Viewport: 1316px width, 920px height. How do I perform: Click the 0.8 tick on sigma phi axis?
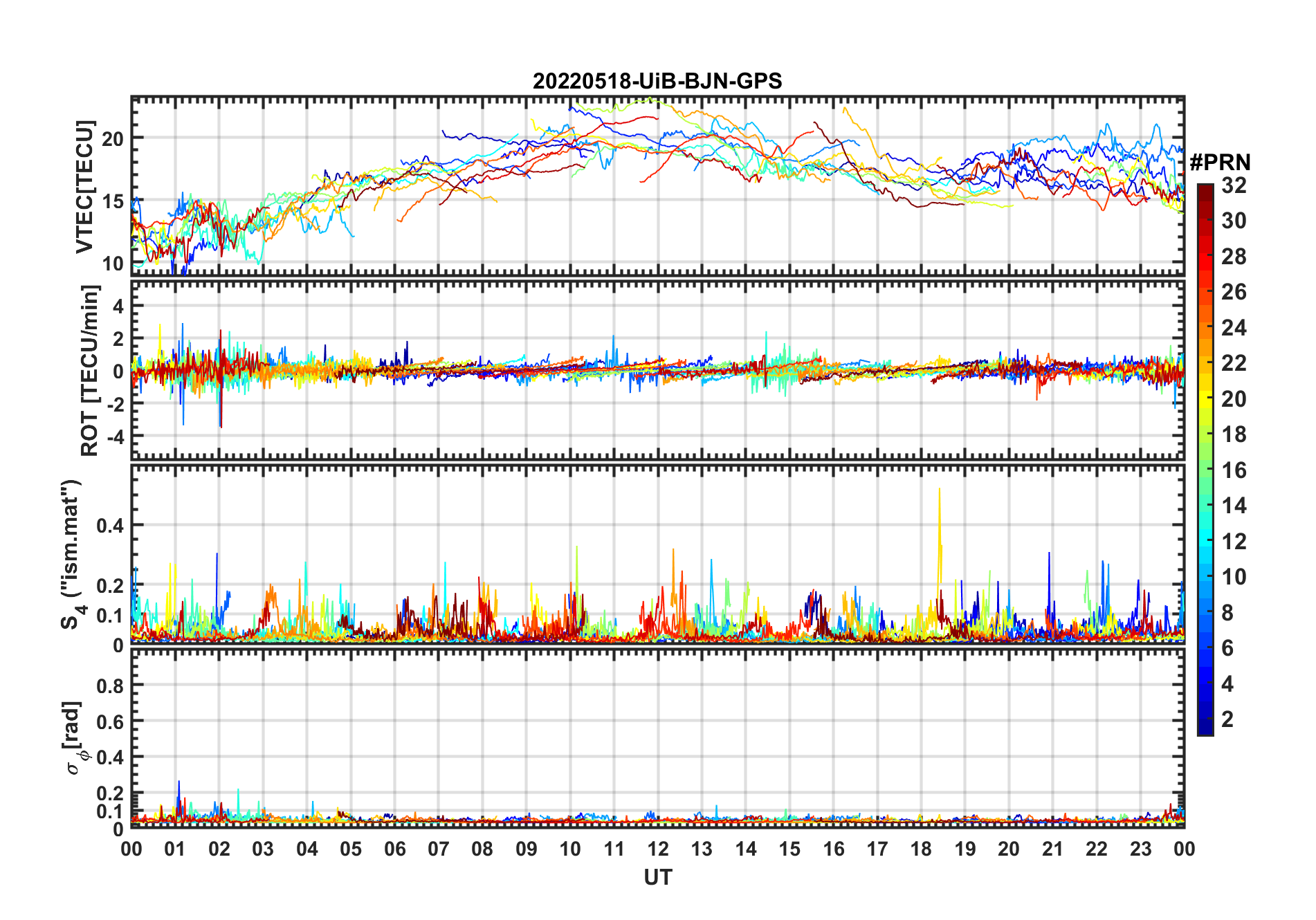point(111,686)
